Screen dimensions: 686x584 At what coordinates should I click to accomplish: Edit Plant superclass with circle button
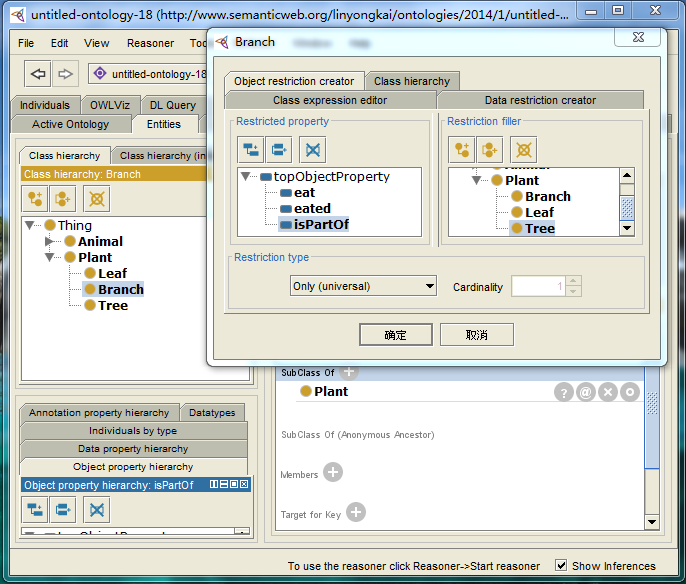[x=630, y=392]
